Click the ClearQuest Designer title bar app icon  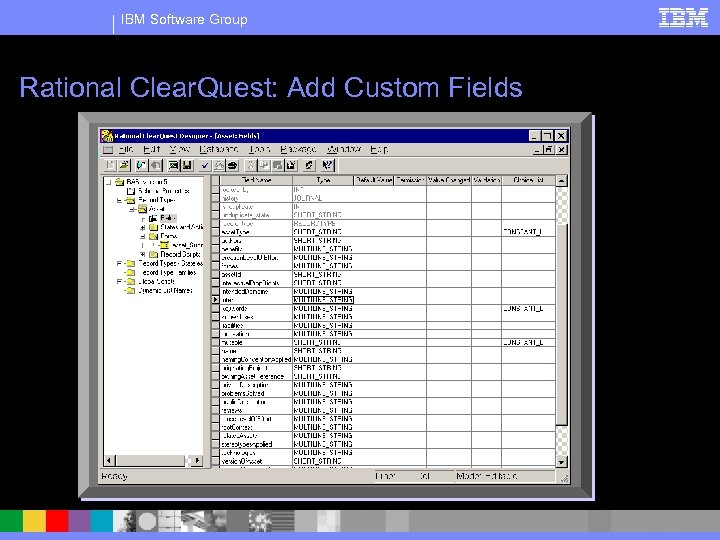[107, 135]
